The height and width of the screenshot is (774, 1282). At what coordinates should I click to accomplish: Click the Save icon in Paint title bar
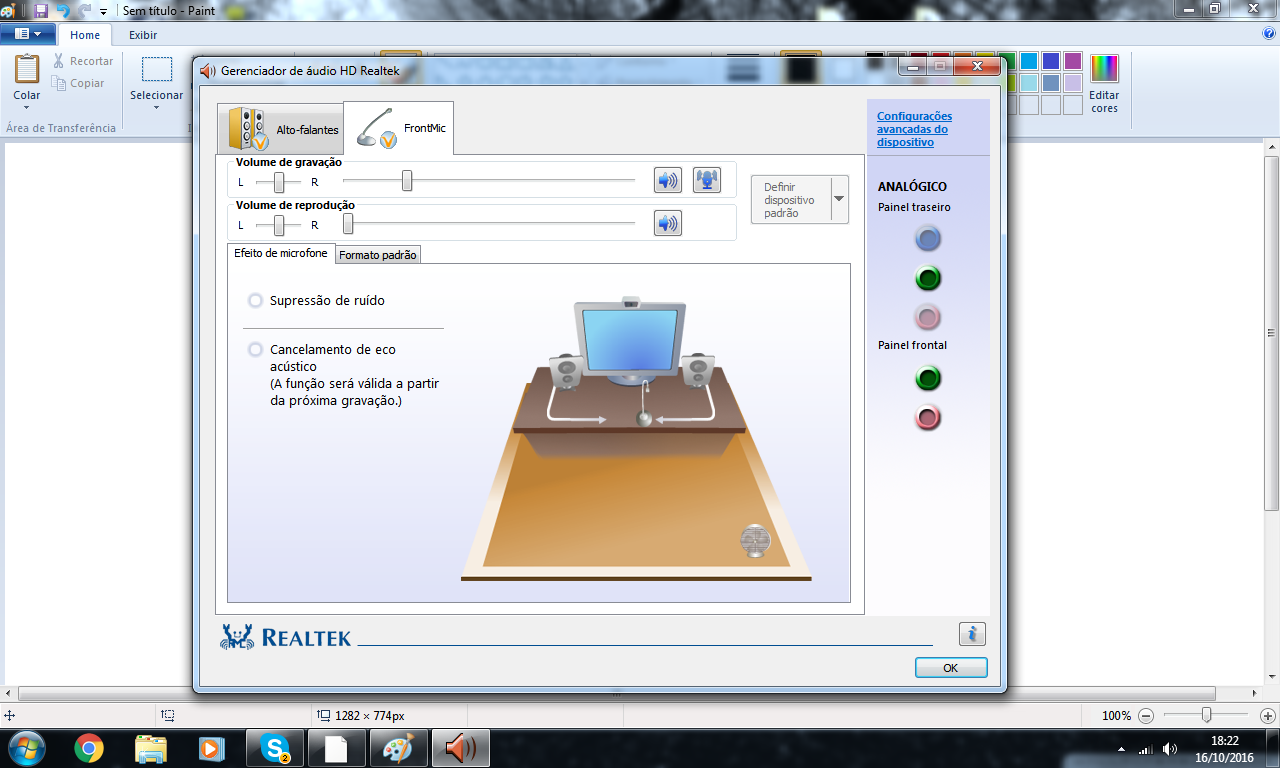pos(41,10)
